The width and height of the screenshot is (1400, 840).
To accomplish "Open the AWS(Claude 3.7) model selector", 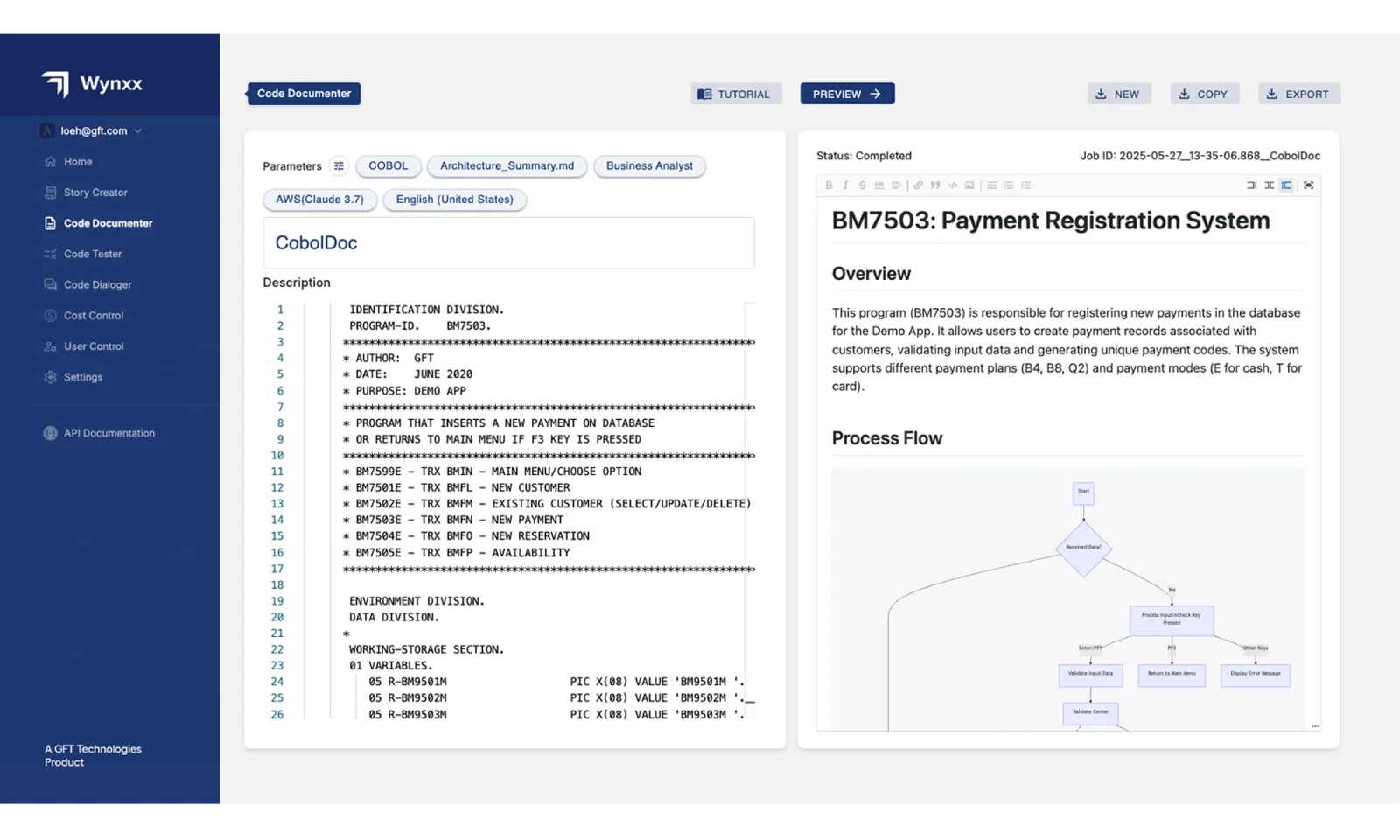I will tap(319, 199).
